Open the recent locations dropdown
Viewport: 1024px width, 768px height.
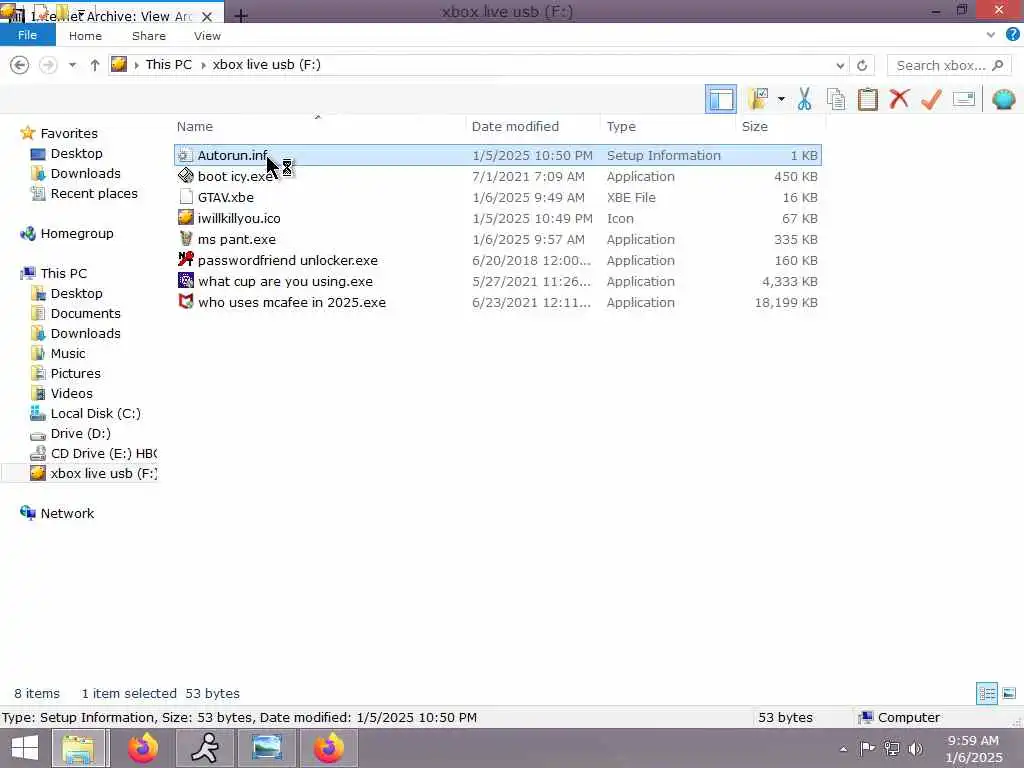(x=72, y=65)
